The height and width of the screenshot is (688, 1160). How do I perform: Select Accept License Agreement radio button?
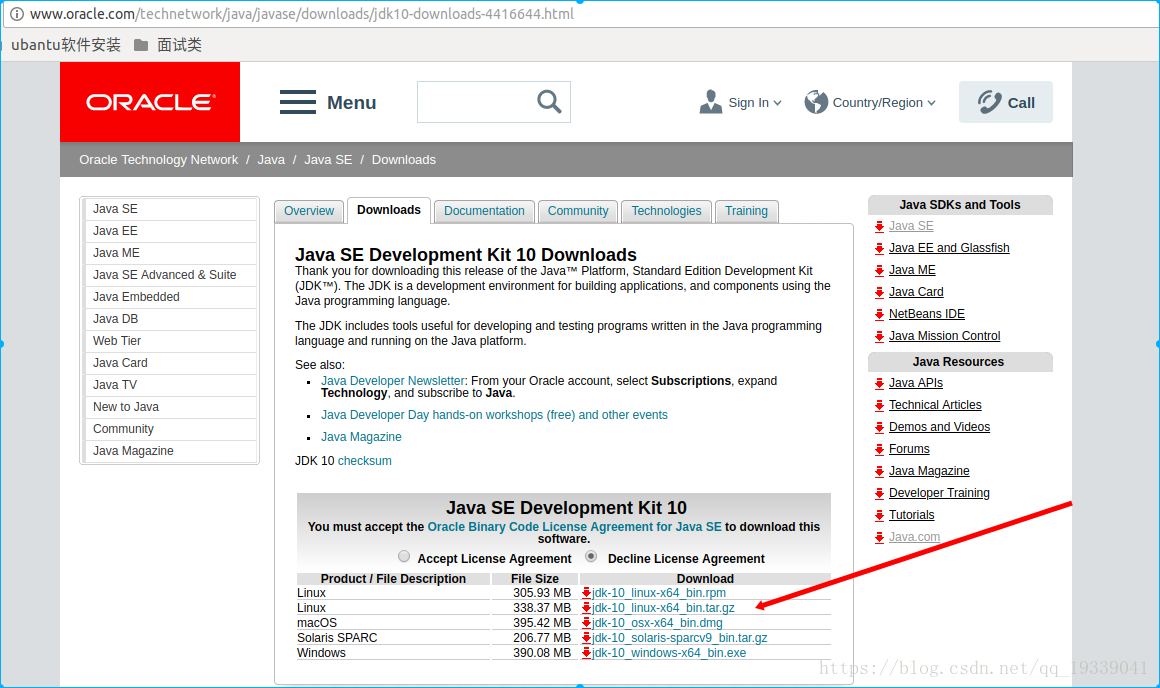tap(403, 556)
